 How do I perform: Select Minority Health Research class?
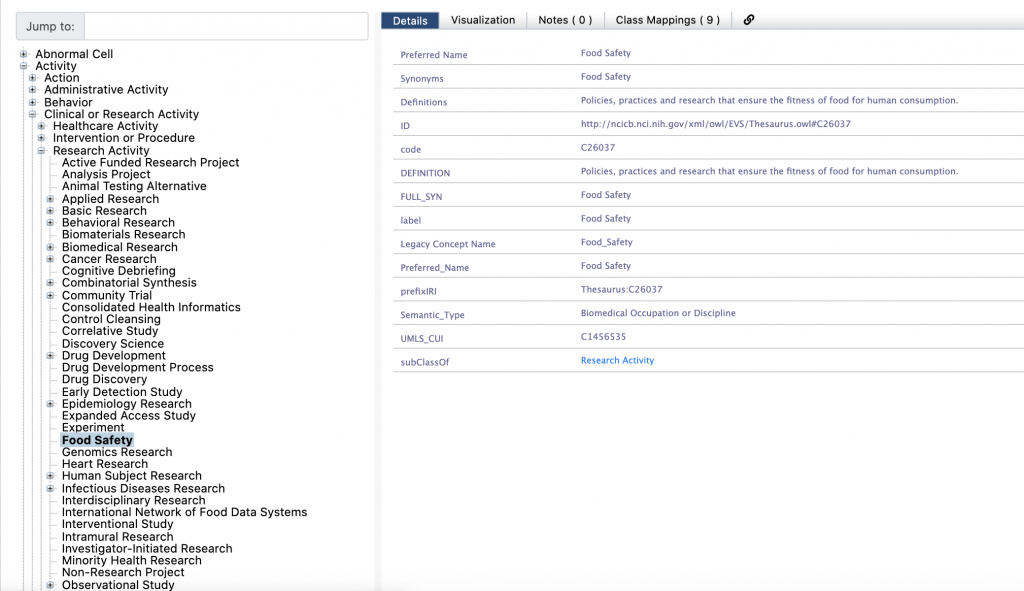[x=131, y=561]
